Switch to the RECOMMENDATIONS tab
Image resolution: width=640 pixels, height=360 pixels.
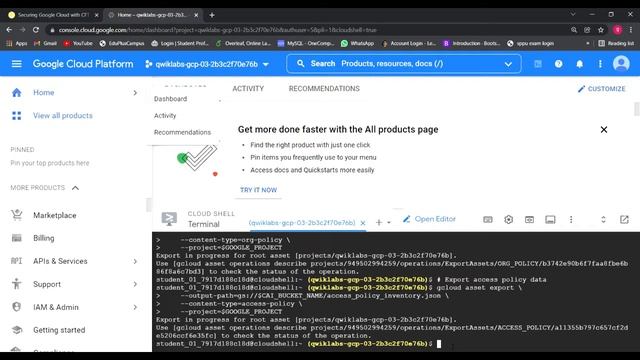pyautogui.click(x=324, y=89)
